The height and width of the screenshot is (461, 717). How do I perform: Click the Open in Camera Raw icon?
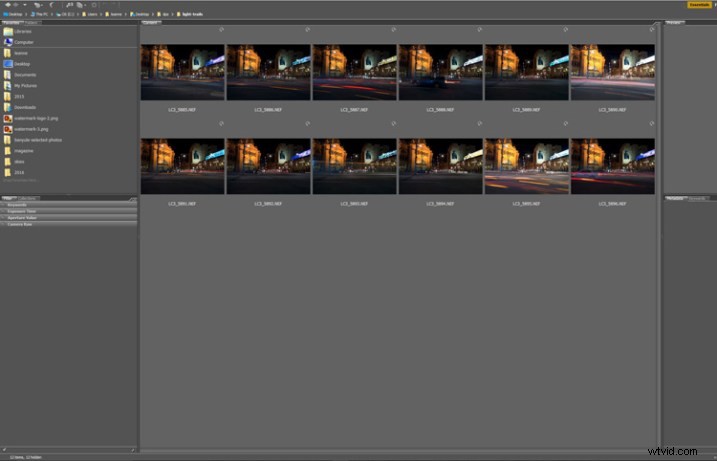coord(94,5)
